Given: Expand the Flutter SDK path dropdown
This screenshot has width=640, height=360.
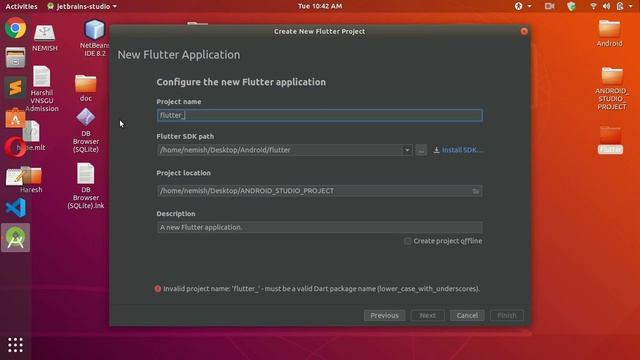Looking at the screenshot, I should [407, 150].
